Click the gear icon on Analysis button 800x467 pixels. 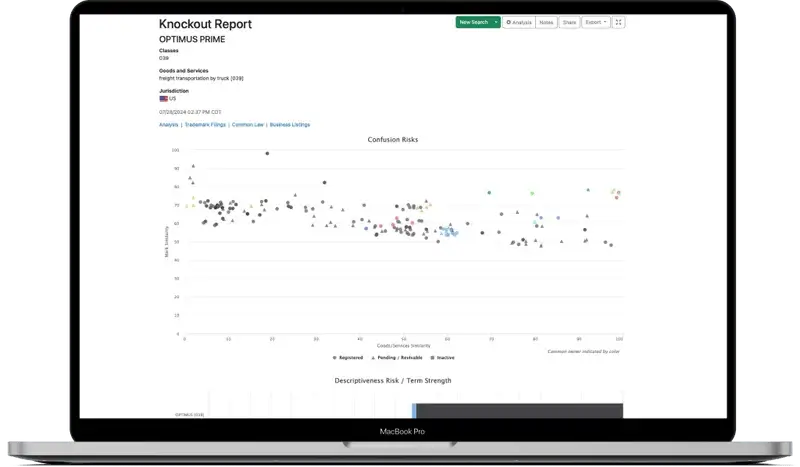click(508, 22)
